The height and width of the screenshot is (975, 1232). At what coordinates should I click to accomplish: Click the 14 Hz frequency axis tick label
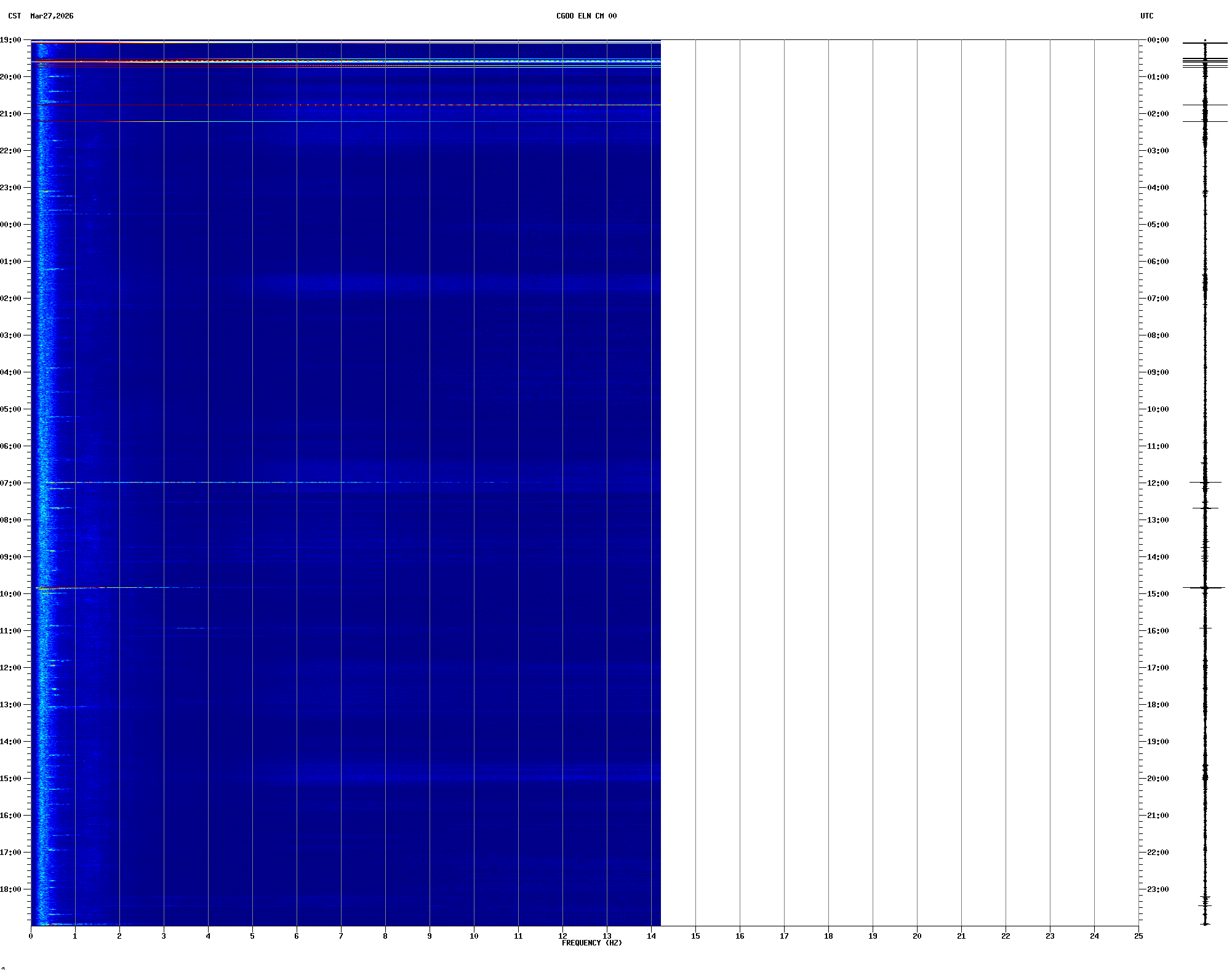pos(651,936)
